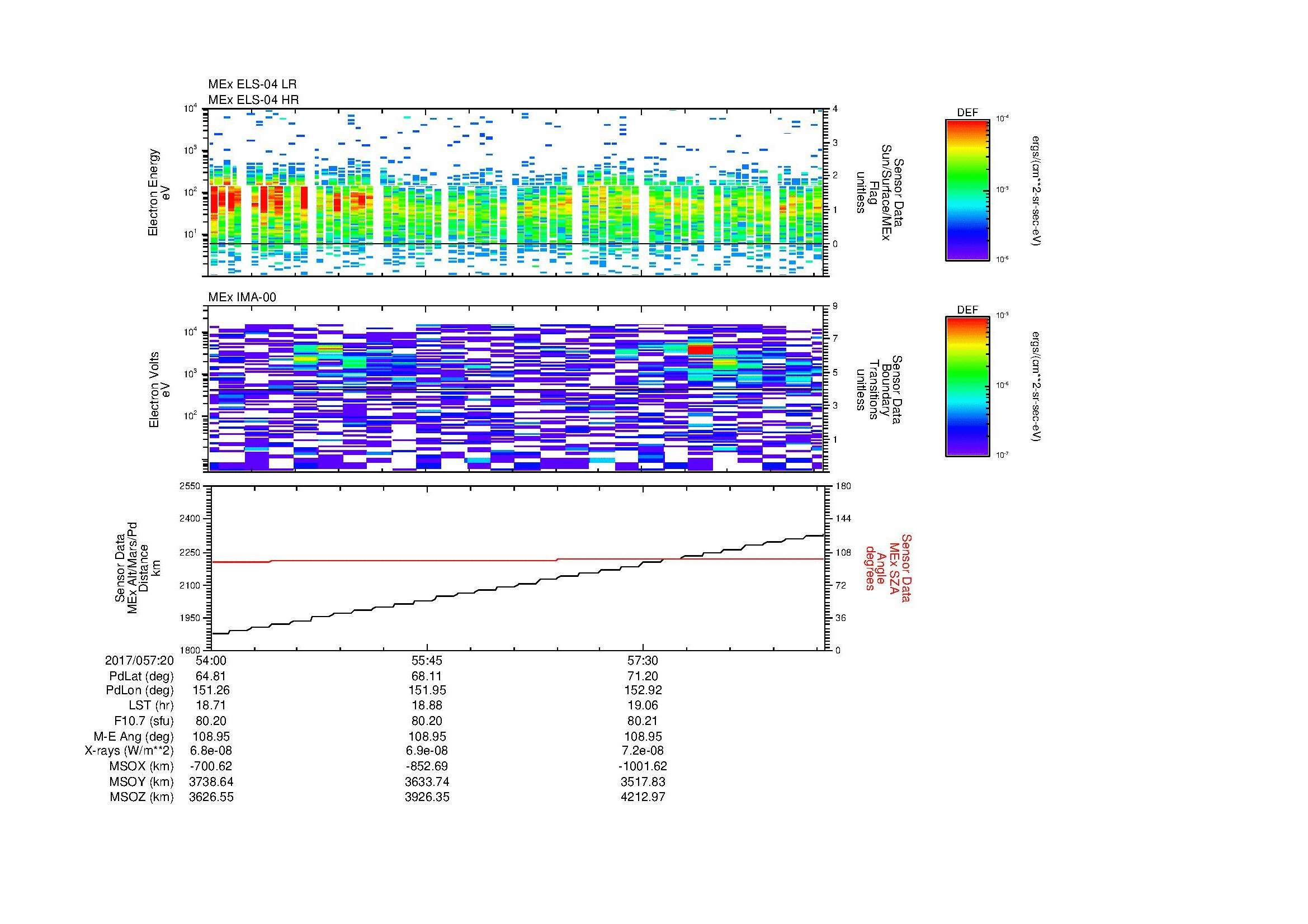This screenshot has height=924, width=1308.
Task: Select the 54:00 time tick label
Action: [x=211, y=661]
